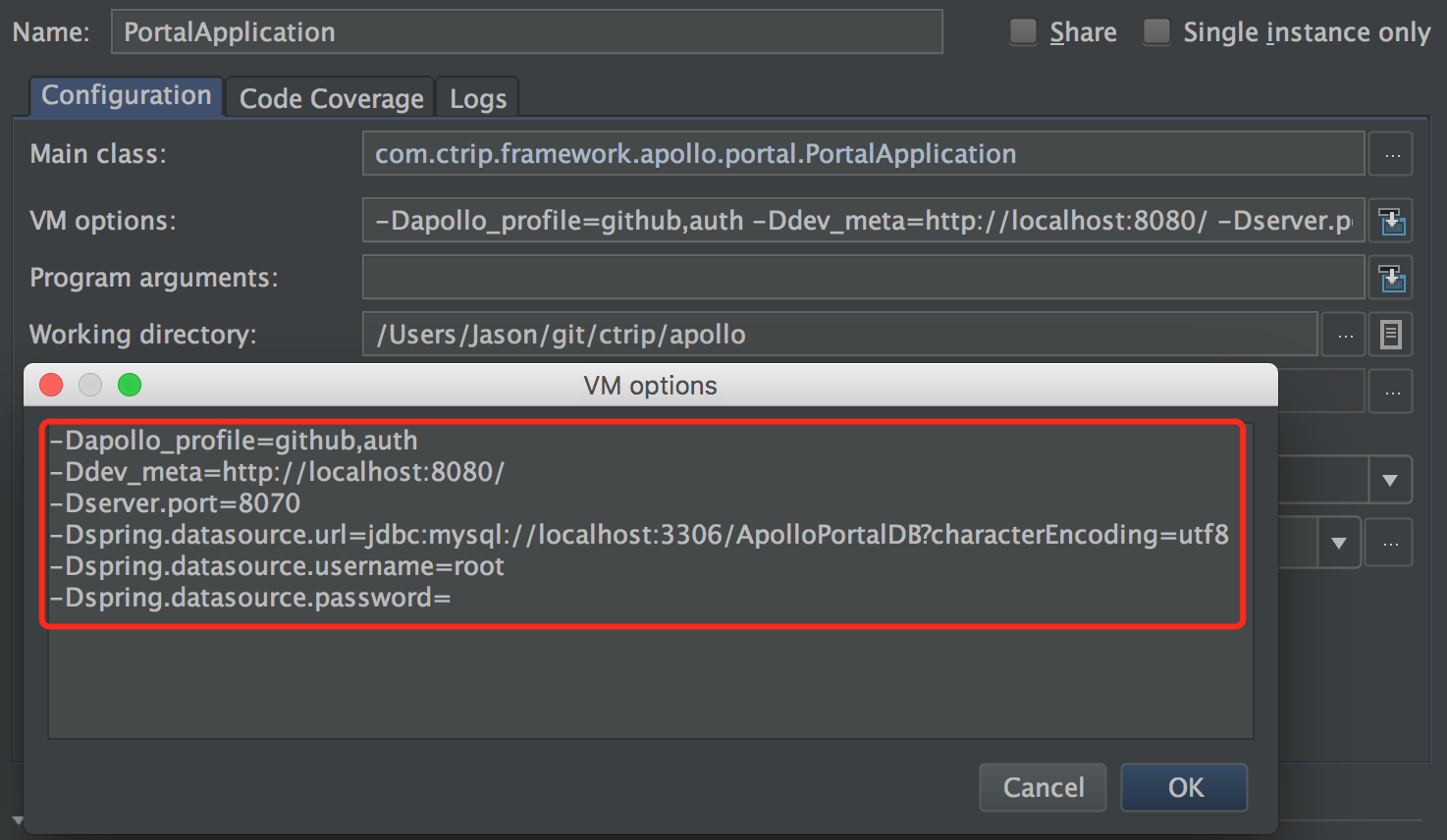1447x840 pixels.
Task: Enable the Single instance only checkbox
Action: (x=1156, y=30)
